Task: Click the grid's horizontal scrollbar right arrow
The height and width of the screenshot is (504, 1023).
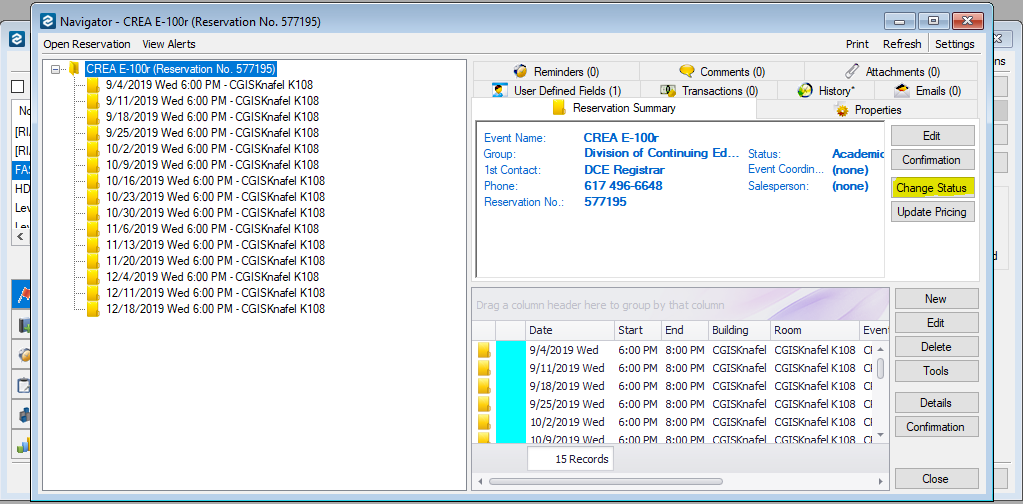Action: (881, 482)
